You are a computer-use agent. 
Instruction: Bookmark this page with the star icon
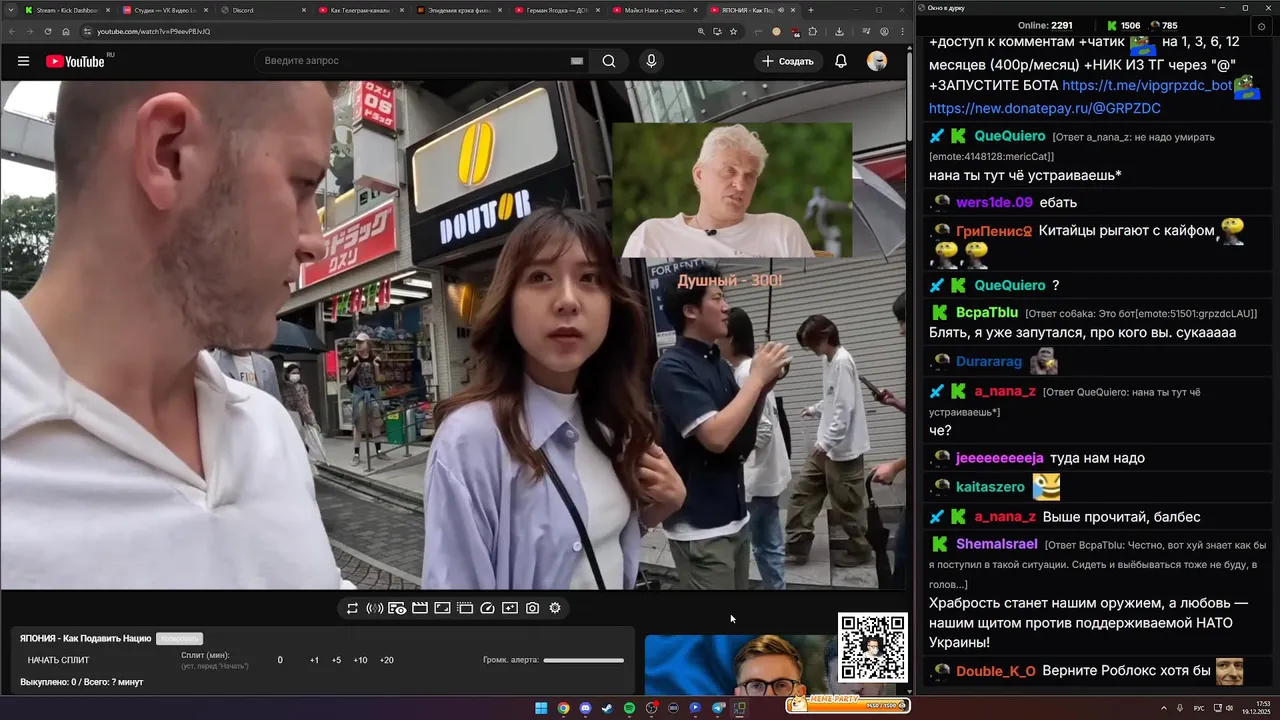[733, 31]
